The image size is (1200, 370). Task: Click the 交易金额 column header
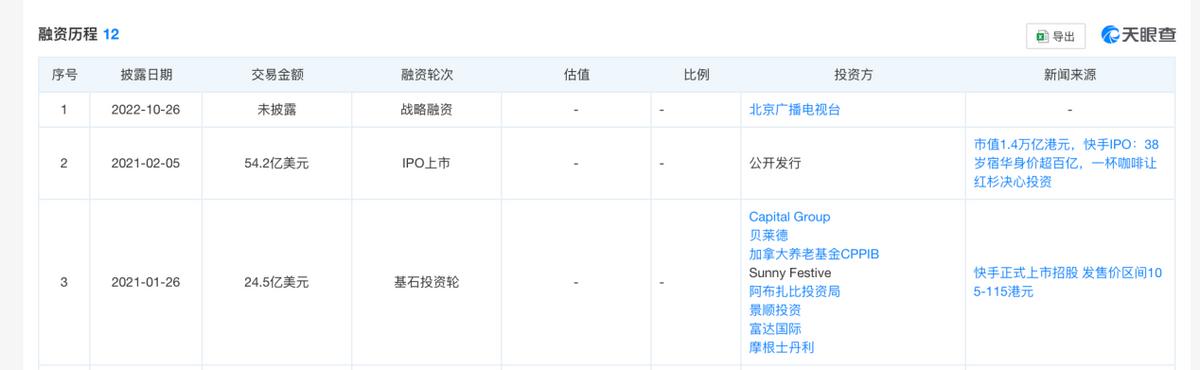pos(277,75)
